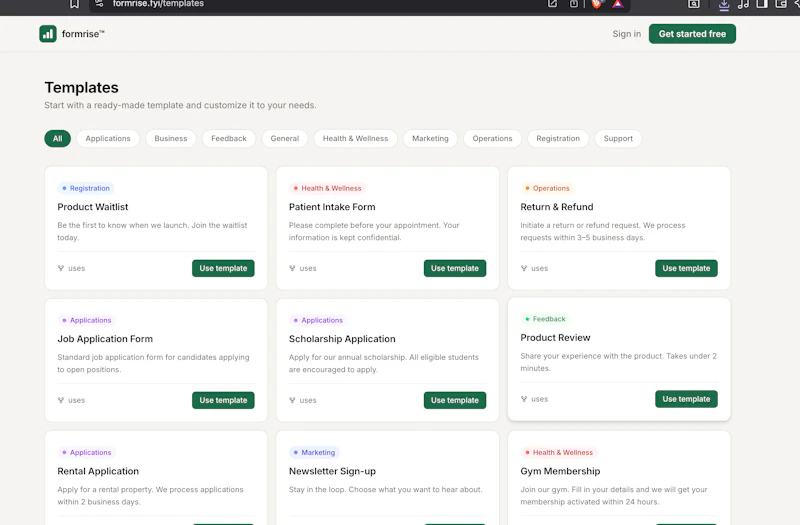Open the Scholarship Application card title
The width and height of the screenshot is (800, 525).
tap(342, 339)
